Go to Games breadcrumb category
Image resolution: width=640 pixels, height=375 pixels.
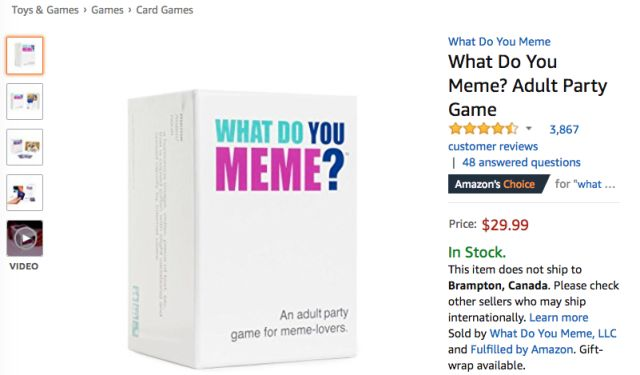tap(107, 10)
